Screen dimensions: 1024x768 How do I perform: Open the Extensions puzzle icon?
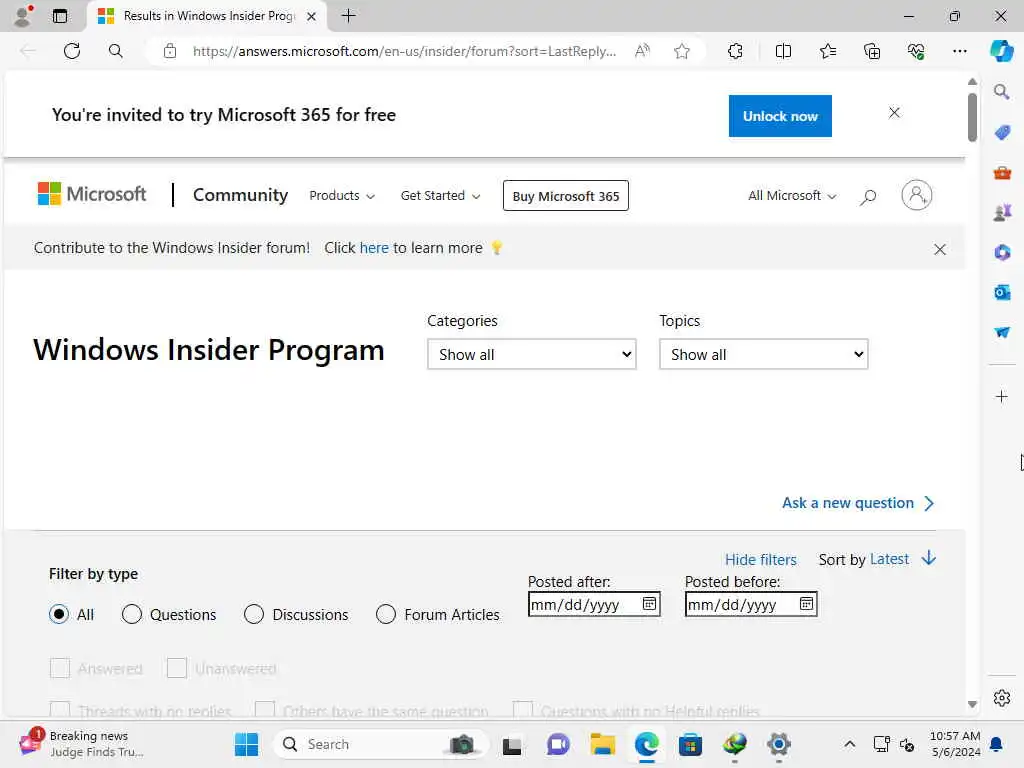[x=735, y=51]
